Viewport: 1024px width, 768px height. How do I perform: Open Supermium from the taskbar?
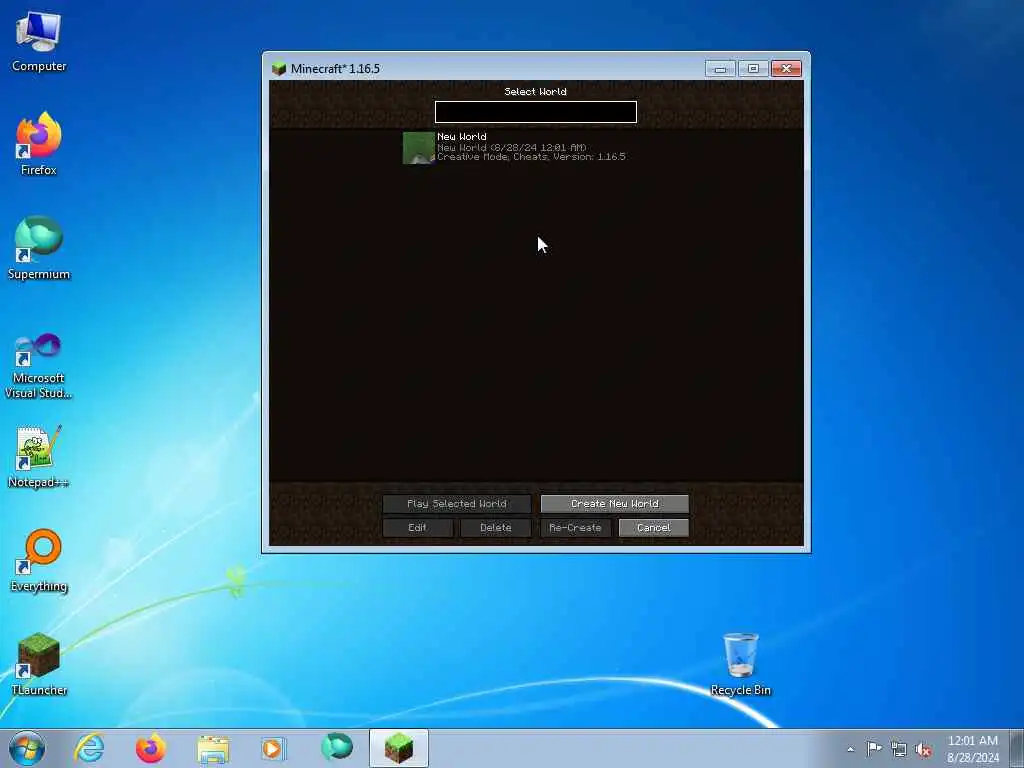(x=337, y=748)
